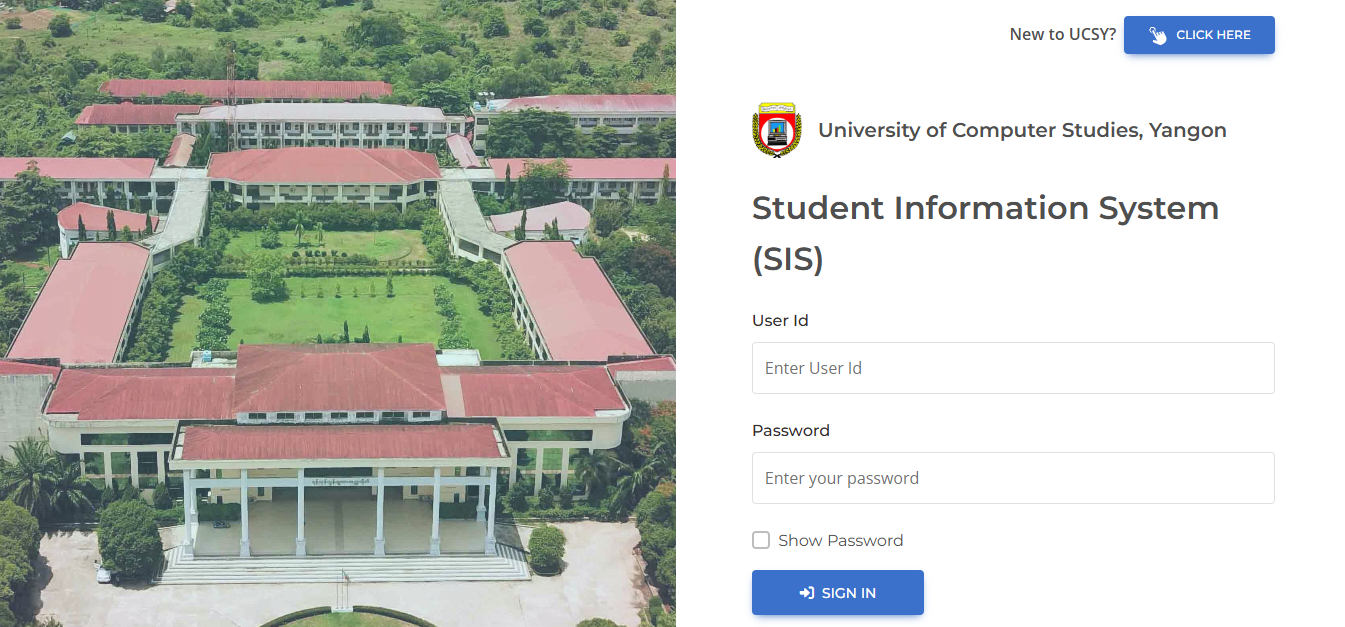Focus the Enter your password field
Image resolution: width=1345 pixels, height=627 pixels.
coord(1013,478)
